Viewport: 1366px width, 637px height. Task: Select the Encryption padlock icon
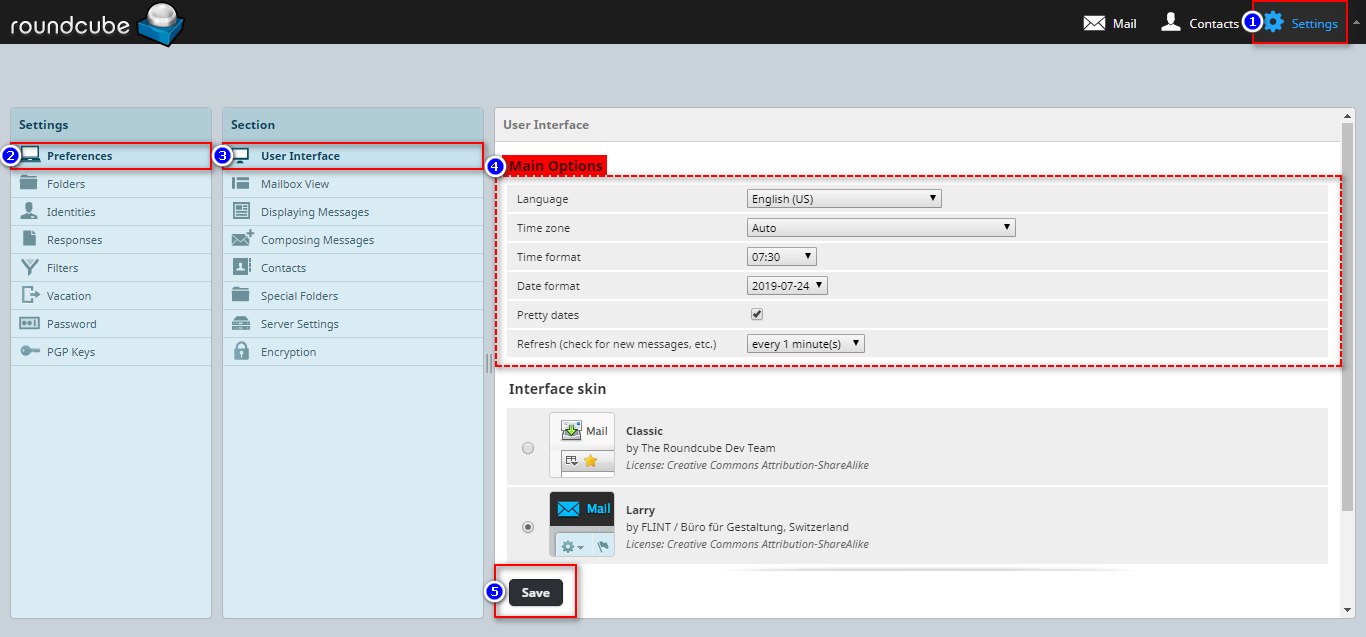click(x=241, y=352)
